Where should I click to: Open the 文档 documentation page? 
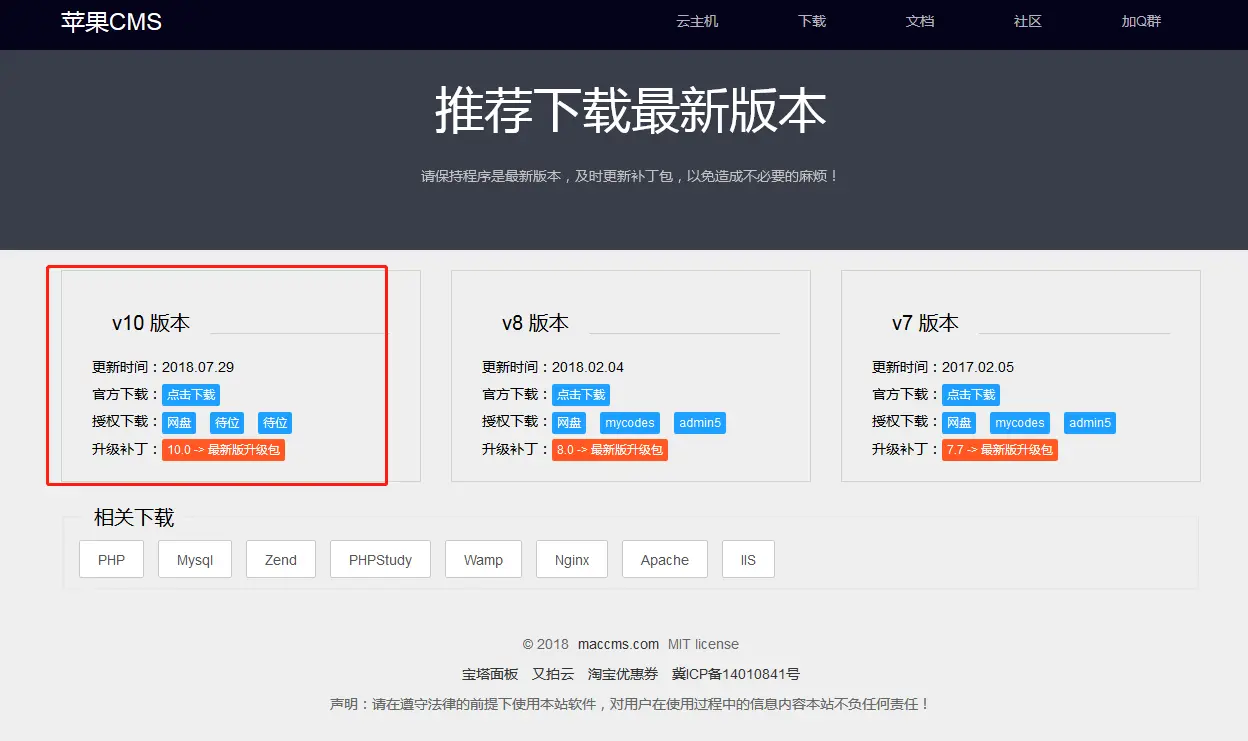tap(919, 21)
